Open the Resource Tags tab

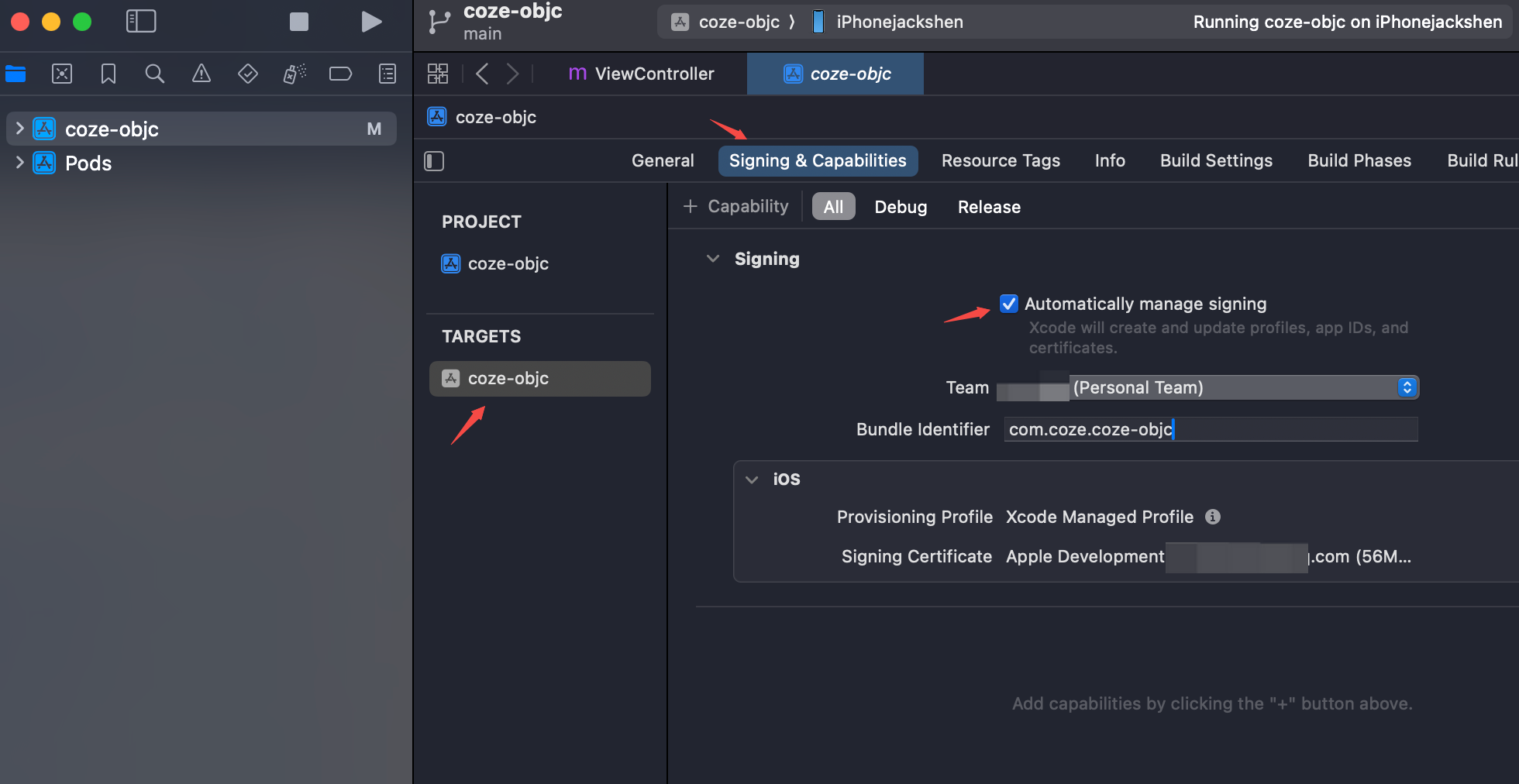click(1001, 160)
